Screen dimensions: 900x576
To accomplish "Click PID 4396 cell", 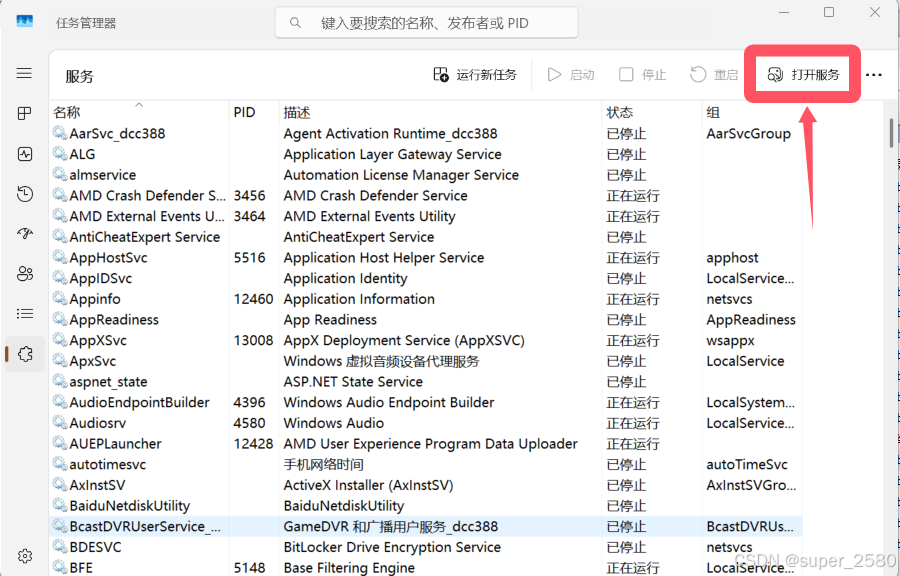I will (249, 402).
